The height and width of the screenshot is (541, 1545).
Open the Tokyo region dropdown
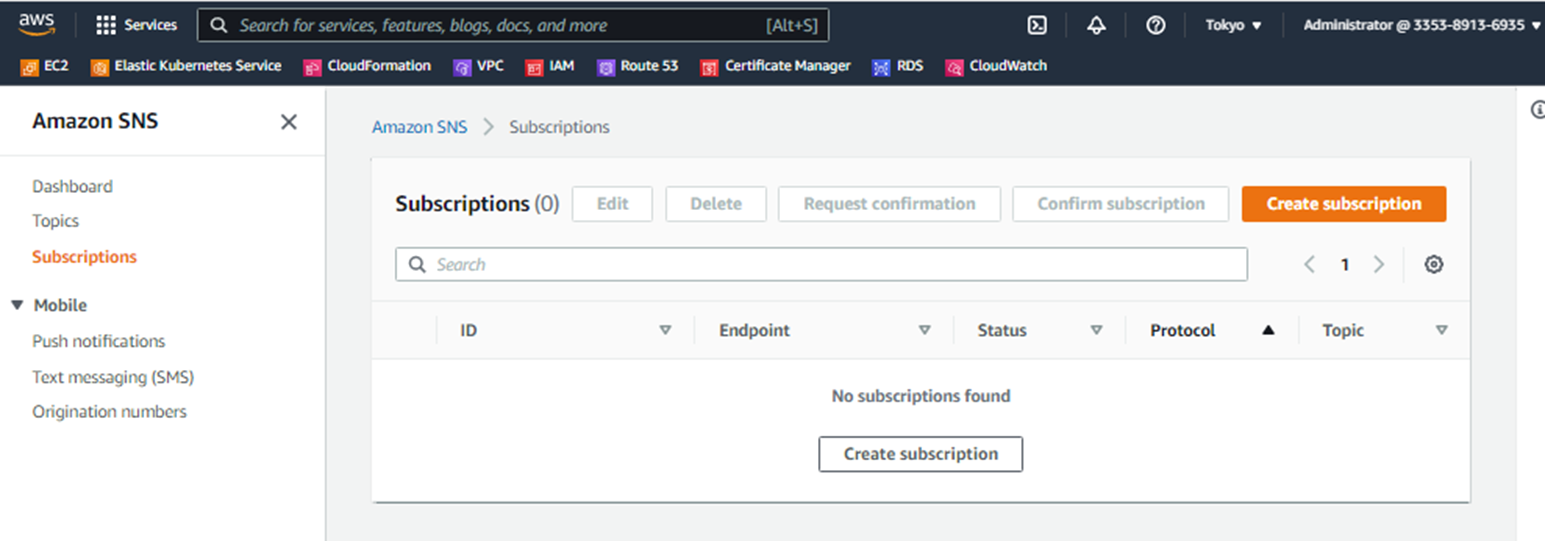point(1233,26)
